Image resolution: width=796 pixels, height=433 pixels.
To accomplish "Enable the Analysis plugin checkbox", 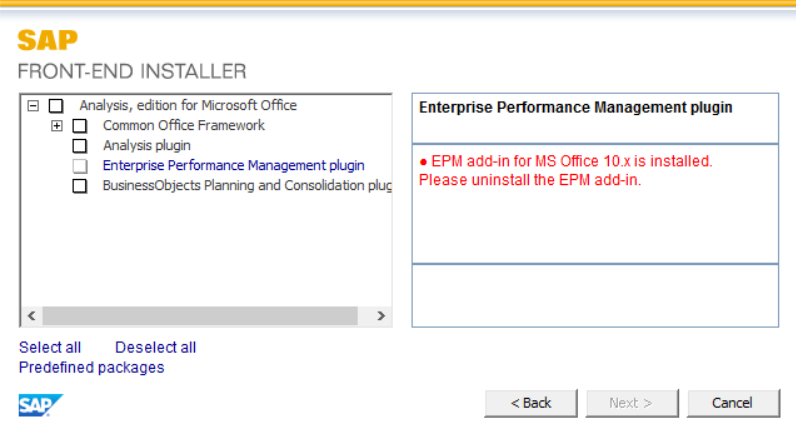I will coord(80,146).
